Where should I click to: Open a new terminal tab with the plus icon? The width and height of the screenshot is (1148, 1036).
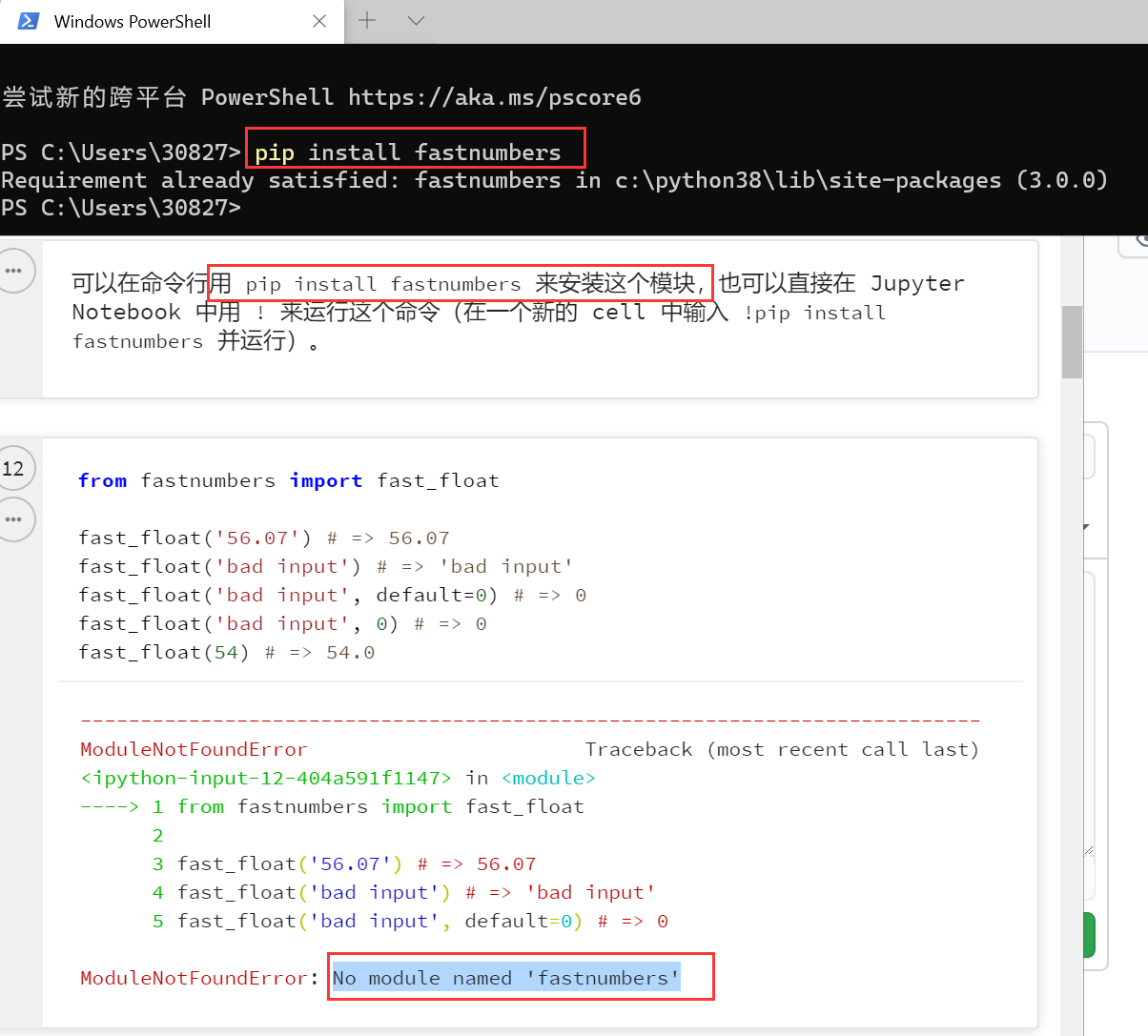(367, 21)
